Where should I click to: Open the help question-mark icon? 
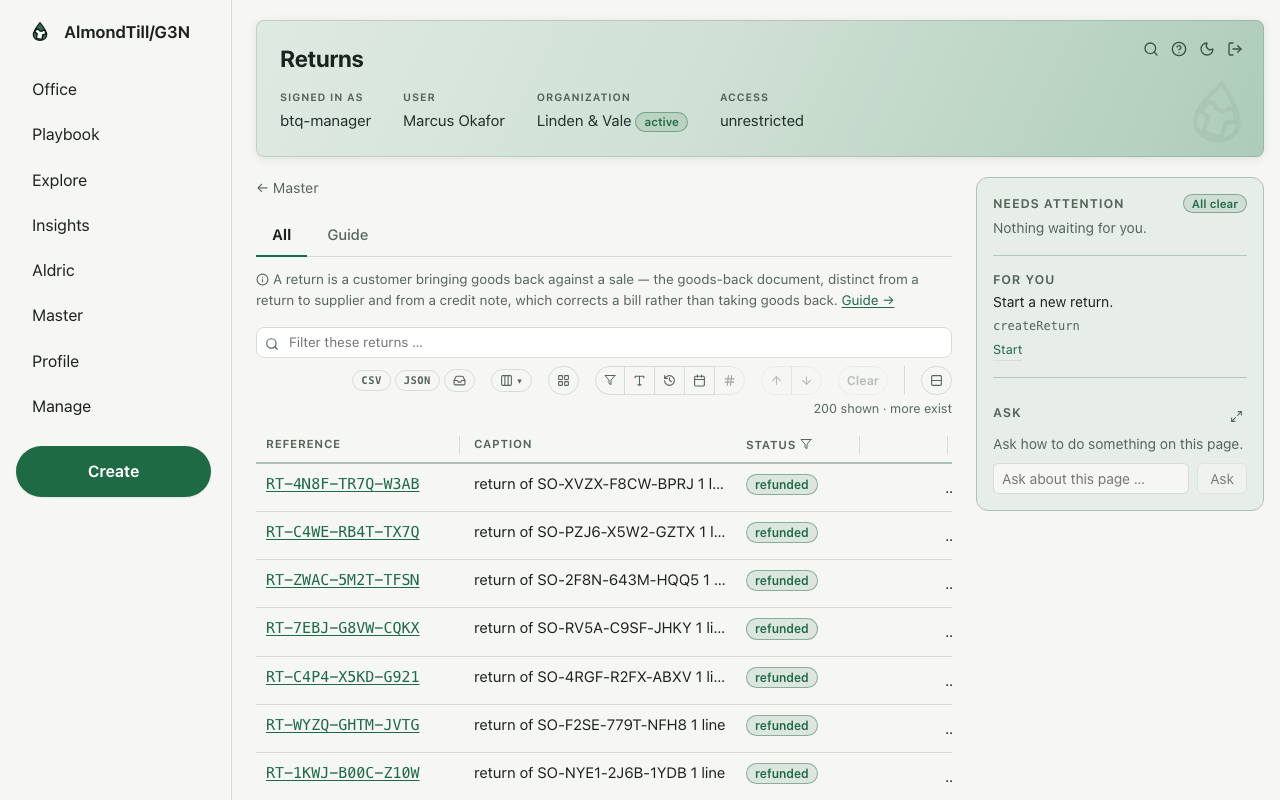coord(1179,49)
